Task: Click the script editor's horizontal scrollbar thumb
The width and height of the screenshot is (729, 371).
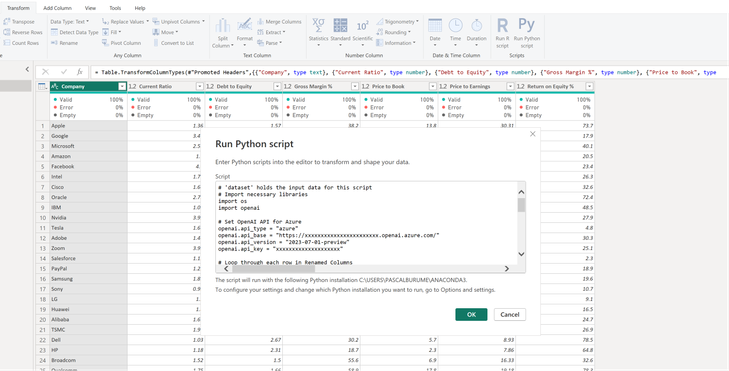Action: click(273, 268)
